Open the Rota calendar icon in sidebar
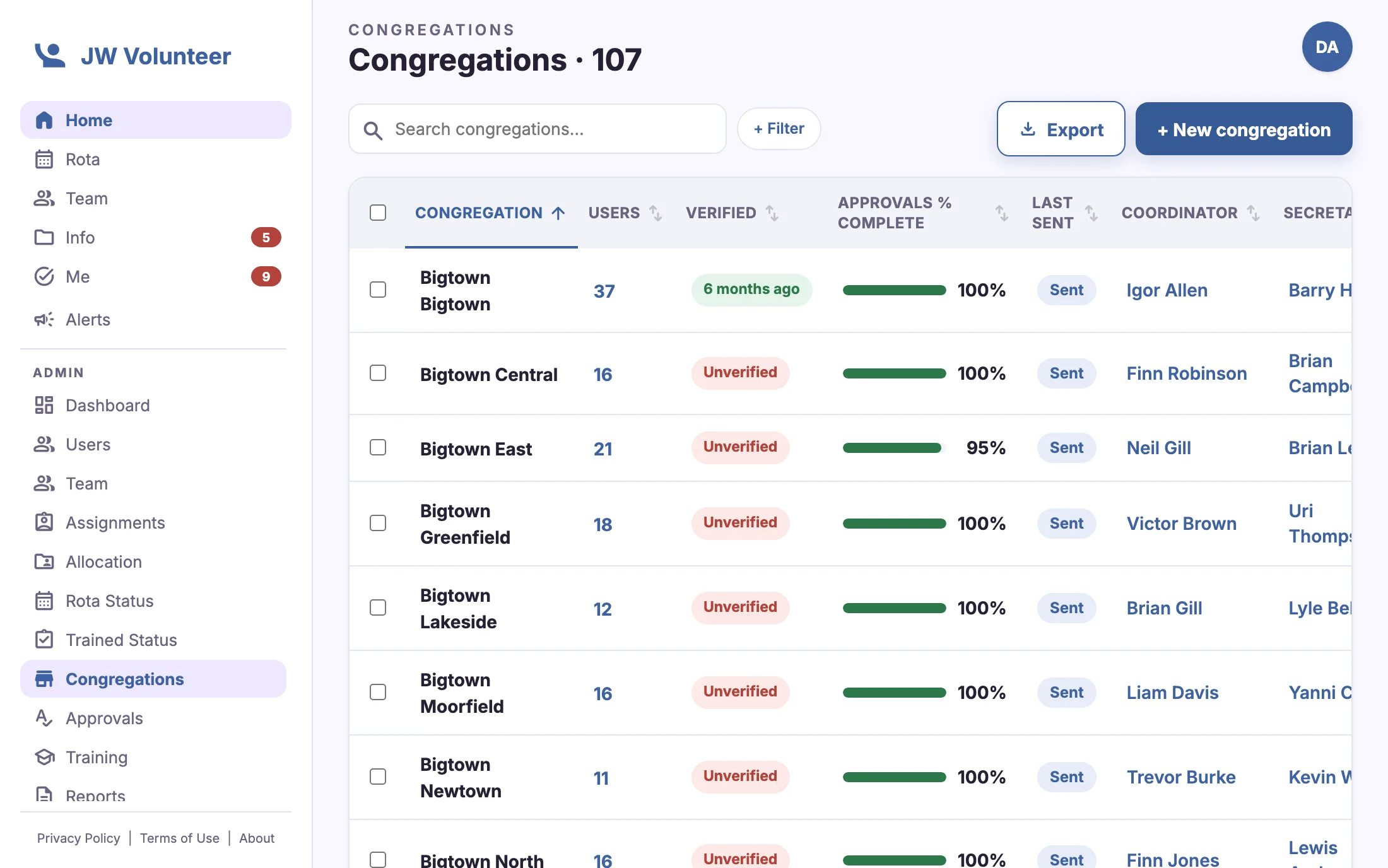The width and height of the screenshot is (1388, 868). click(x=44, y=159)
